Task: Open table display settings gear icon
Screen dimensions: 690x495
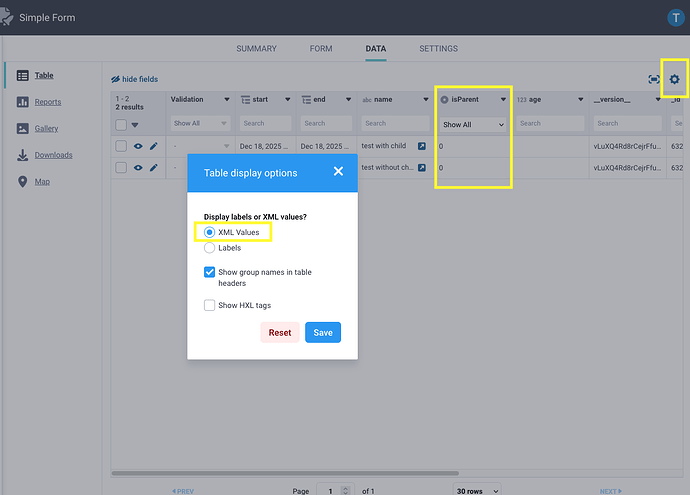Action: click(674, 79)
